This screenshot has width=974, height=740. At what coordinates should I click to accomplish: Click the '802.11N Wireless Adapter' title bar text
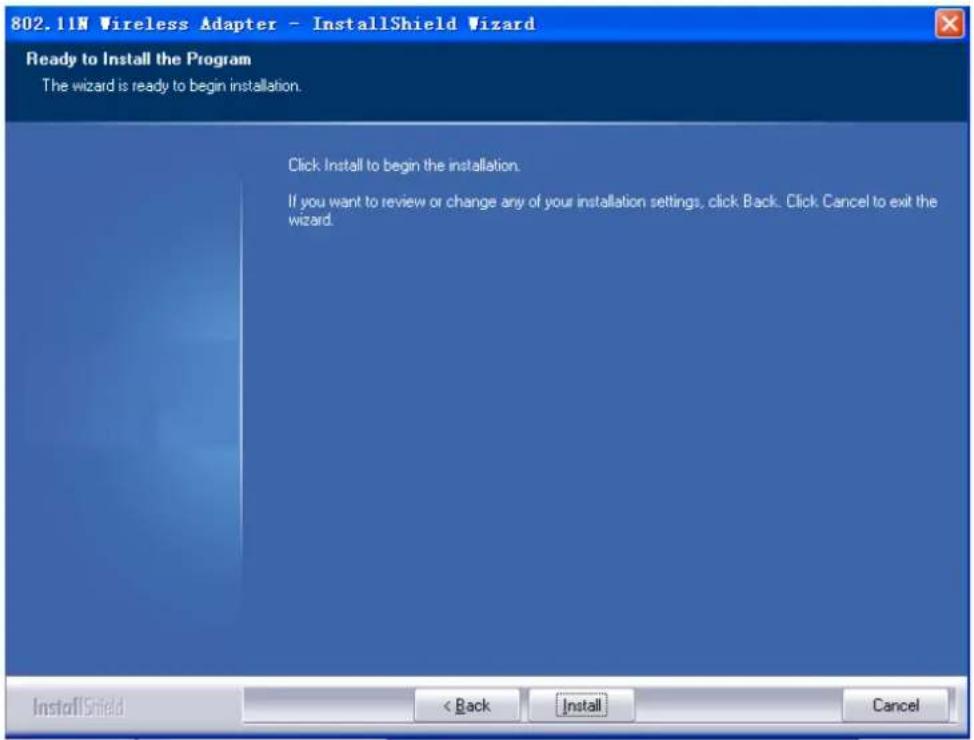click(x=273, y=24)
